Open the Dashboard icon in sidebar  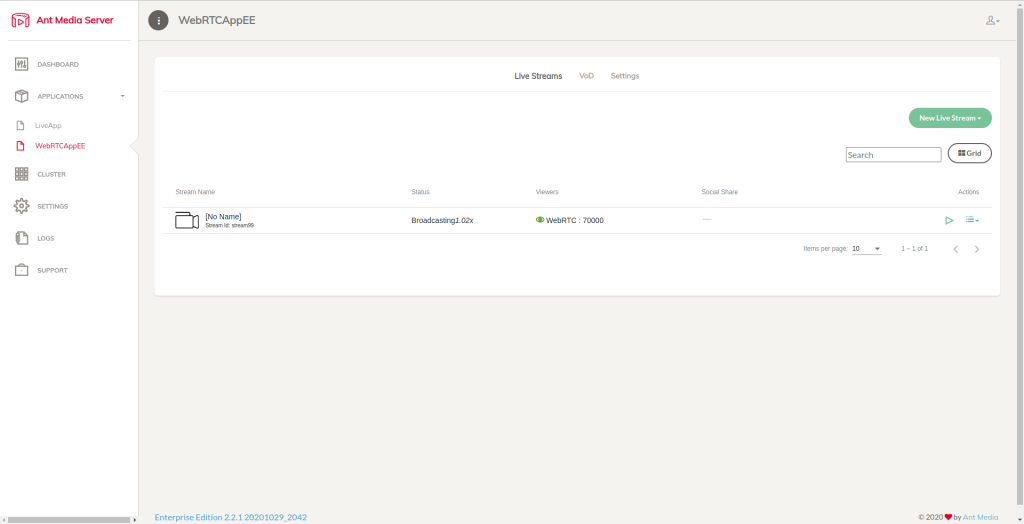[22, 65]
